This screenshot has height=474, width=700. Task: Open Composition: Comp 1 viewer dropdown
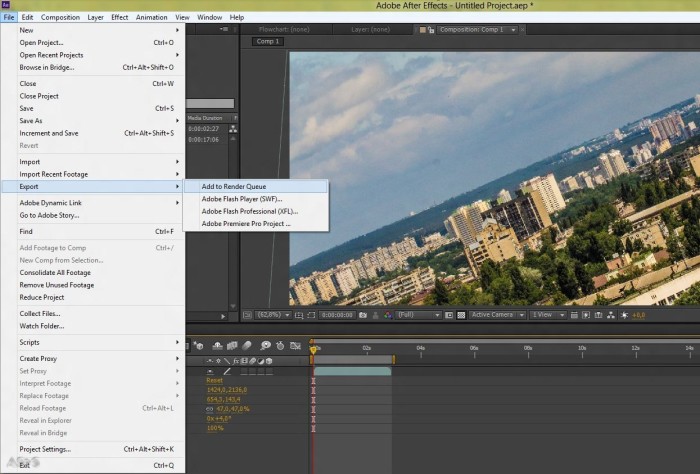(x=477, y=30)
